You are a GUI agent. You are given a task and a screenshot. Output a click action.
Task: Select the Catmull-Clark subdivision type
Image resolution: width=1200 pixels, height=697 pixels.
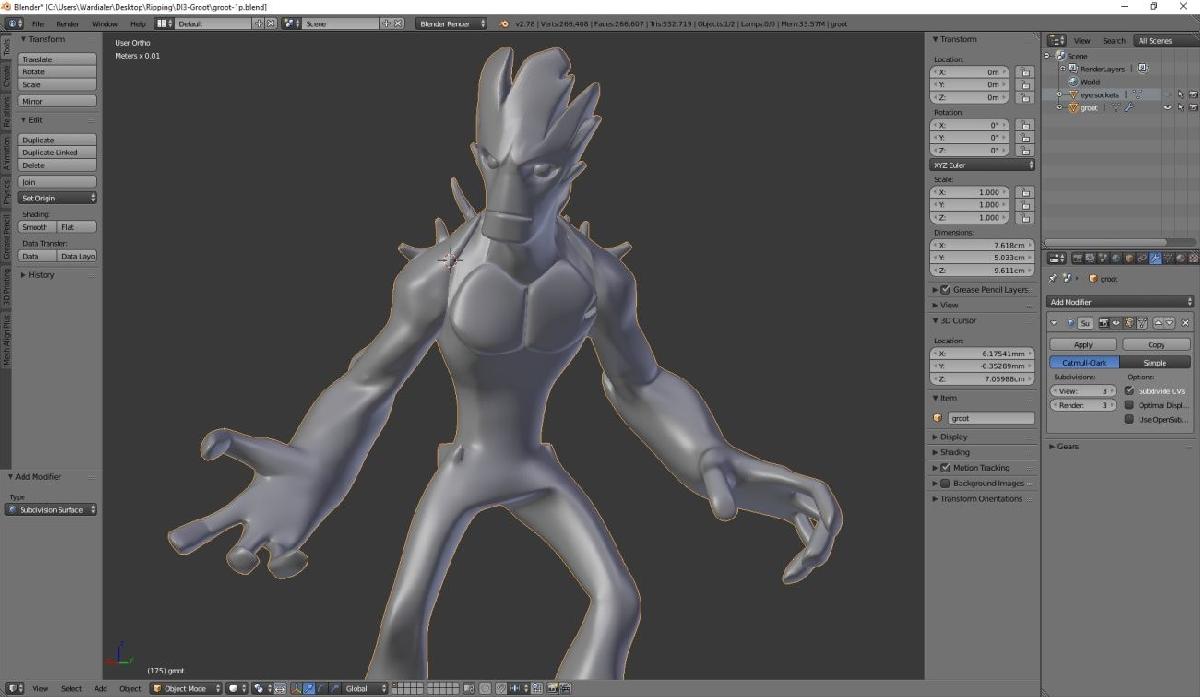coord(1084,363)
